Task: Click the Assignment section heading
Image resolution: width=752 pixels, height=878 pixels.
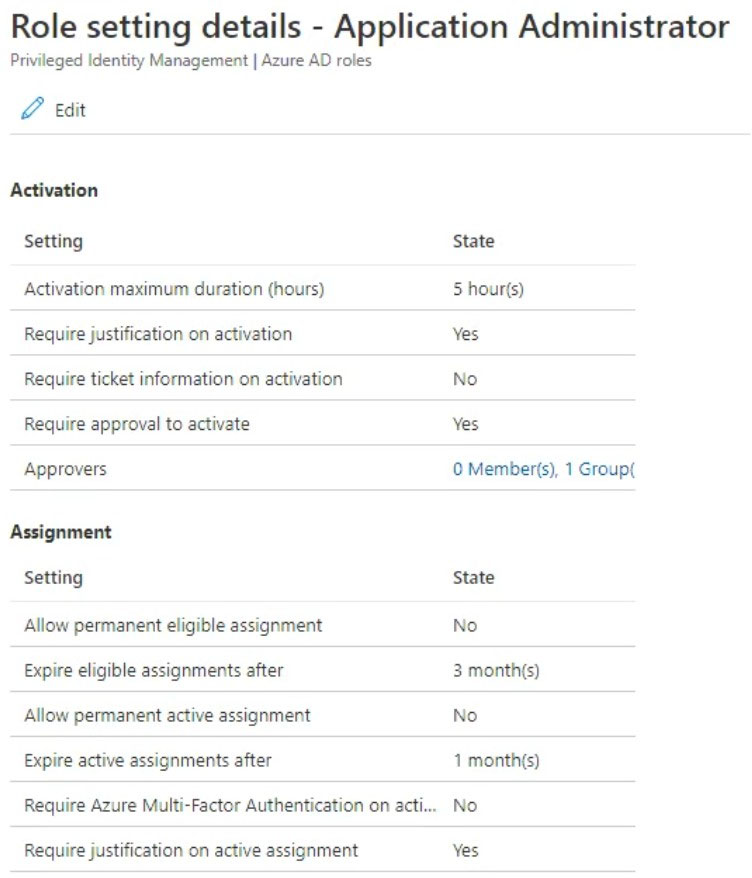Action: pyautogui.click(x=61, y=532)
